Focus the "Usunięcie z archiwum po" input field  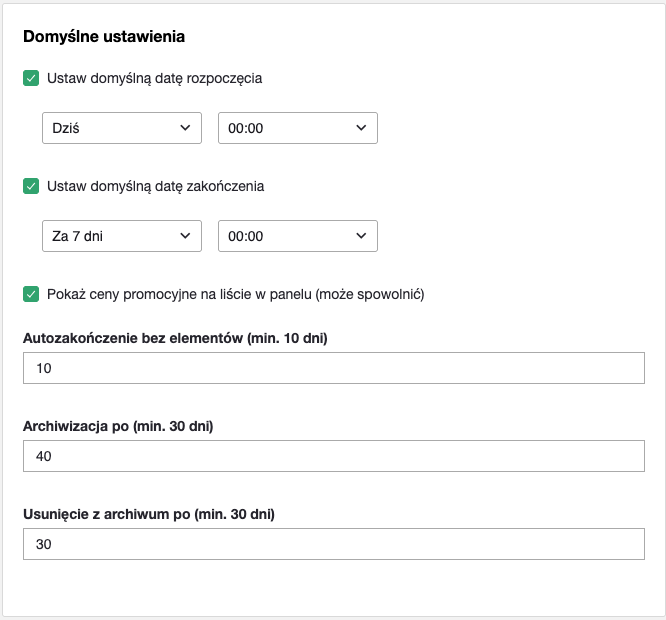click(x=334, y=545)
